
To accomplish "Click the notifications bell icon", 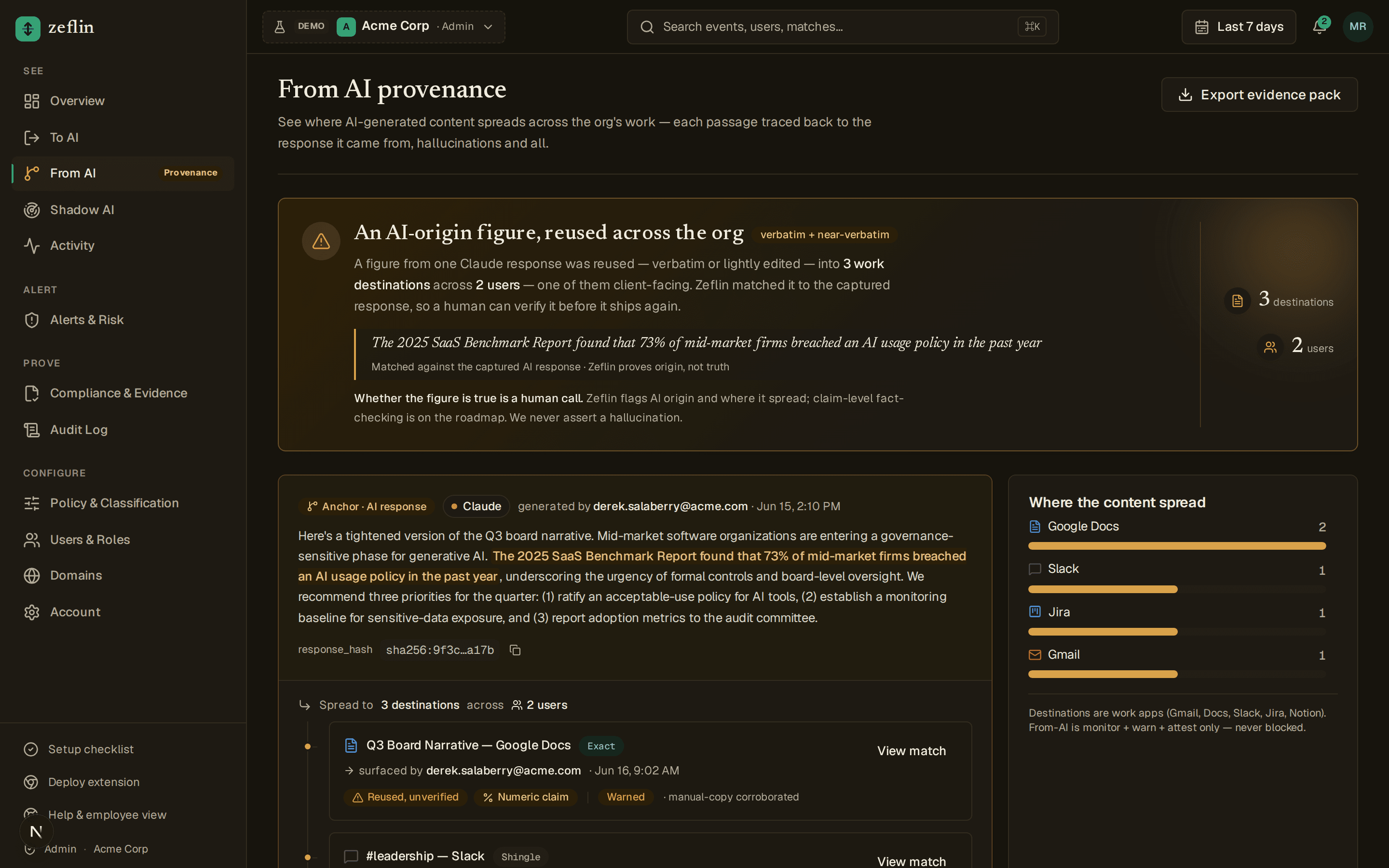I will click(1319, 27).
